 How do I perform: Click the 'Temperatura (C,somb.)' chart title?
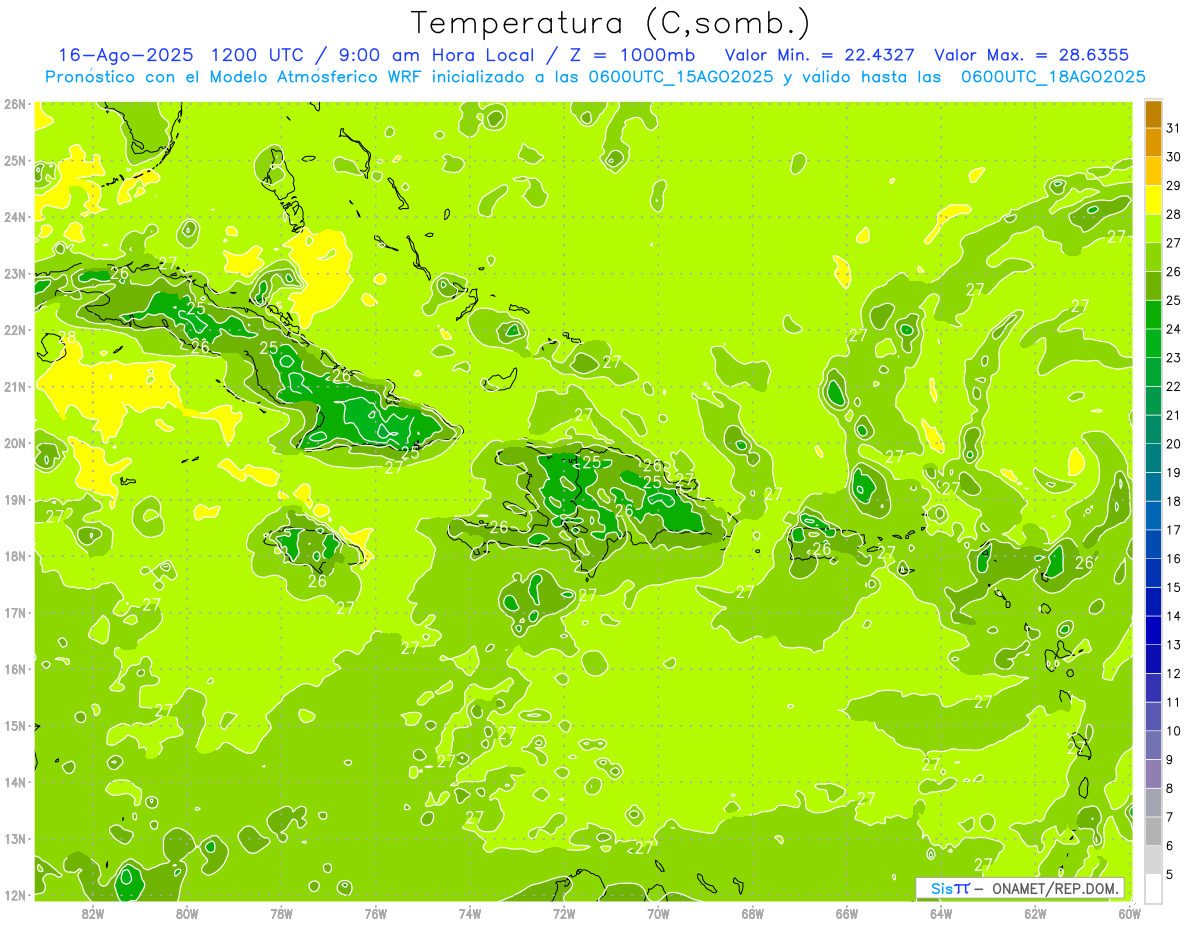(611, 23)
